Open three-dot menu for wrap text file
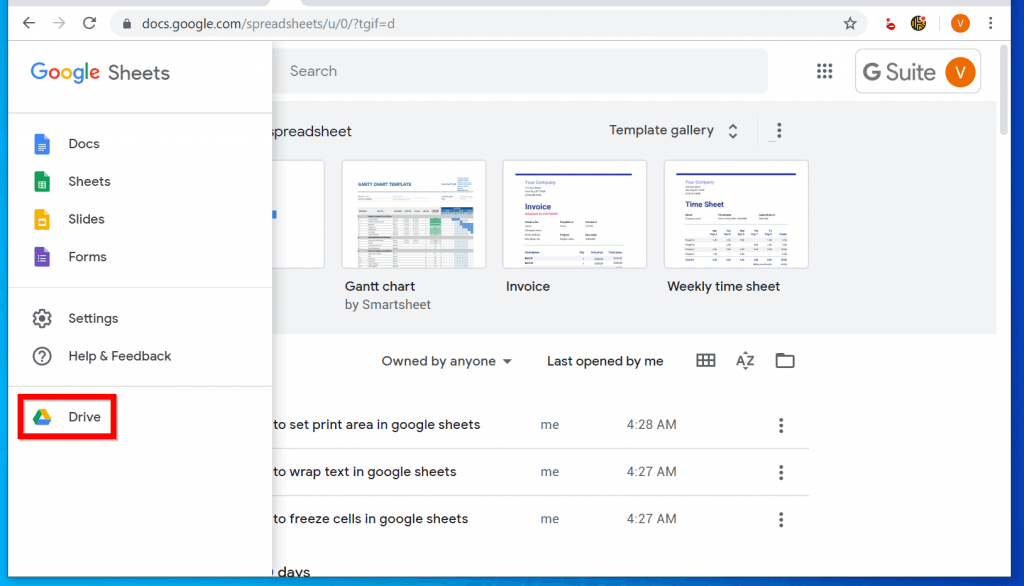 tap(781, 472)
